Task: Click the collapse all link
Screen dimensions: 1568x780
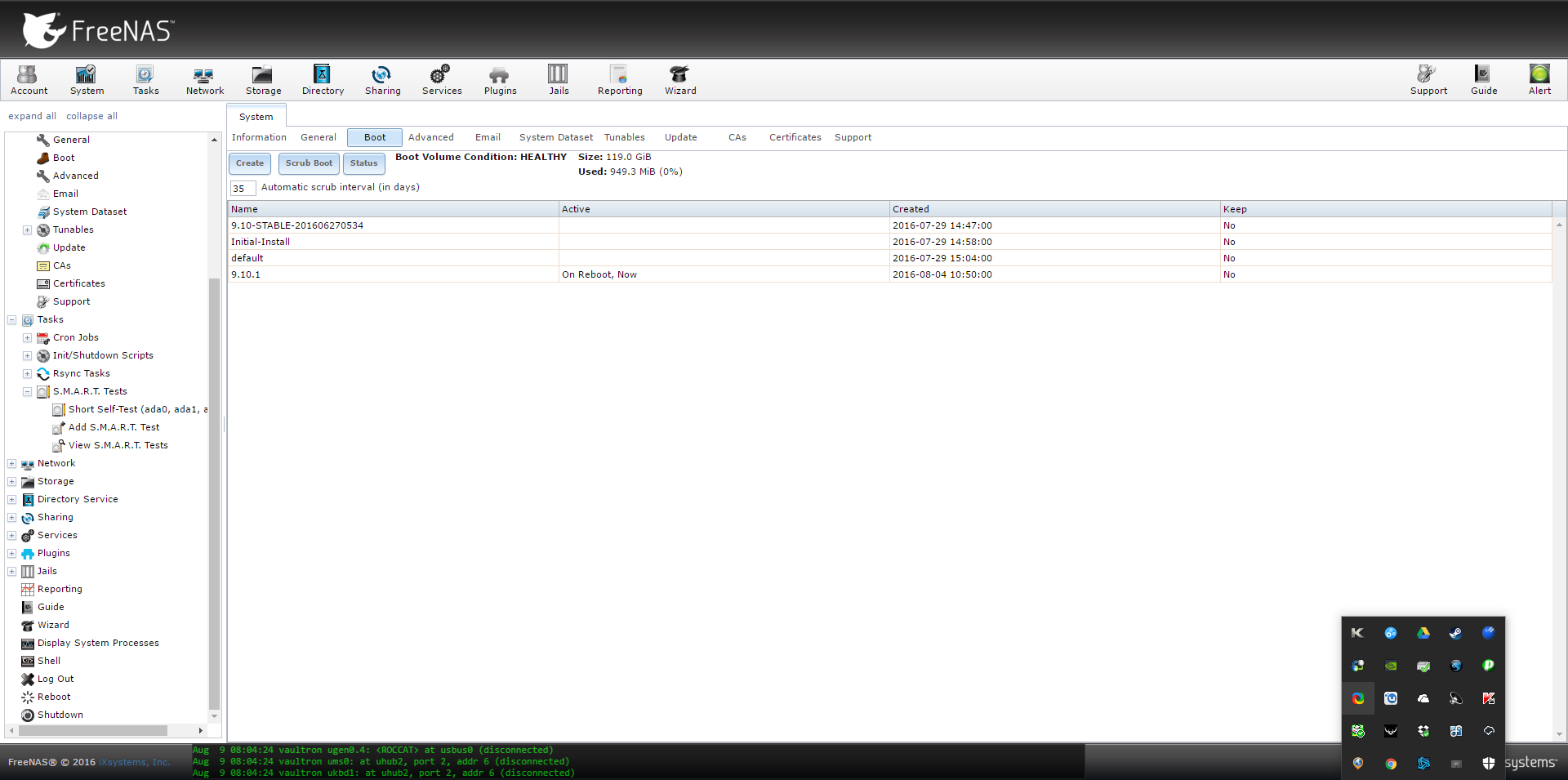Action: click(91, 116)
